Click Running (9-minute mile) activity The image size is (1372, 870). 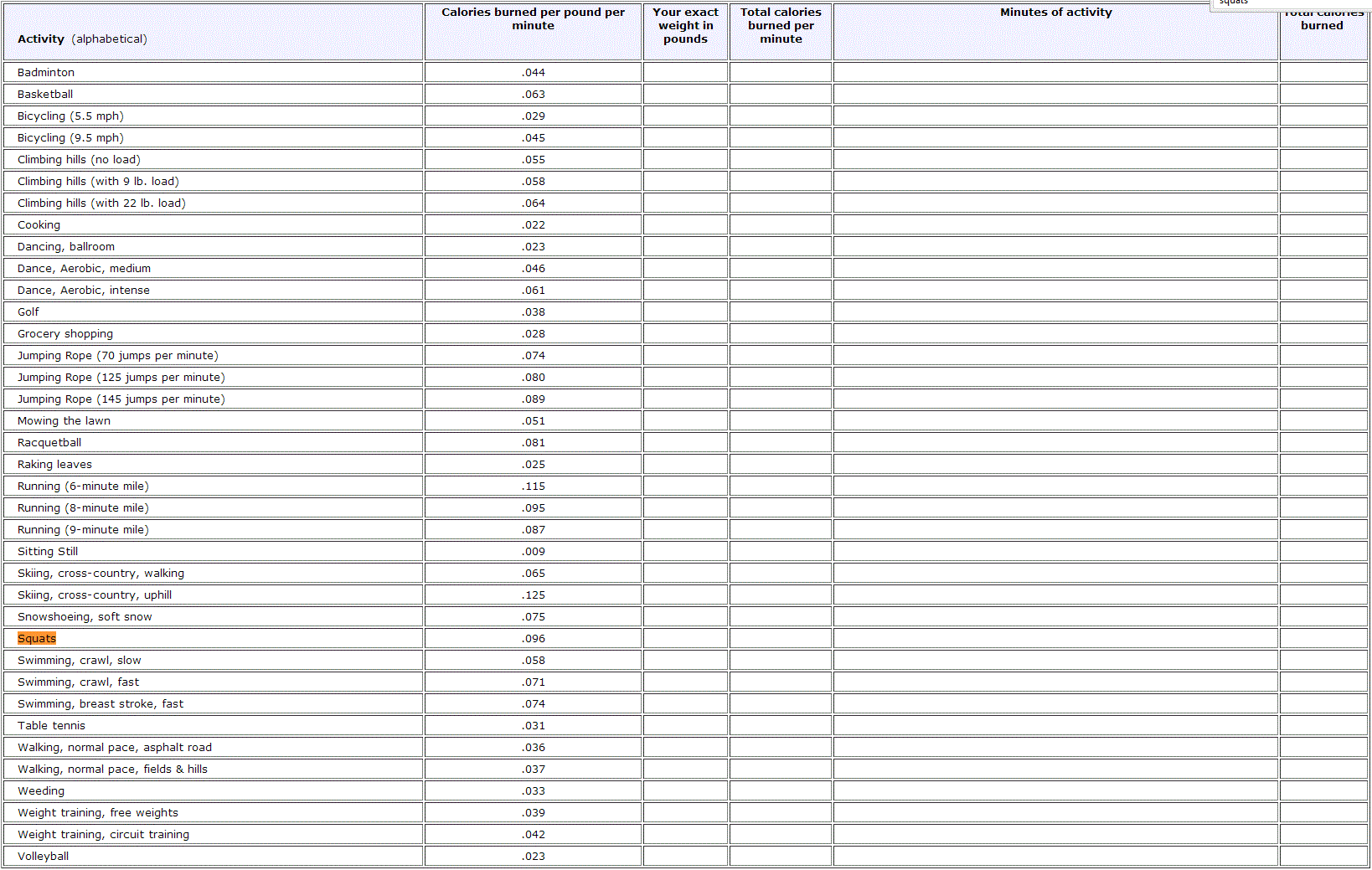coord(83,529)
